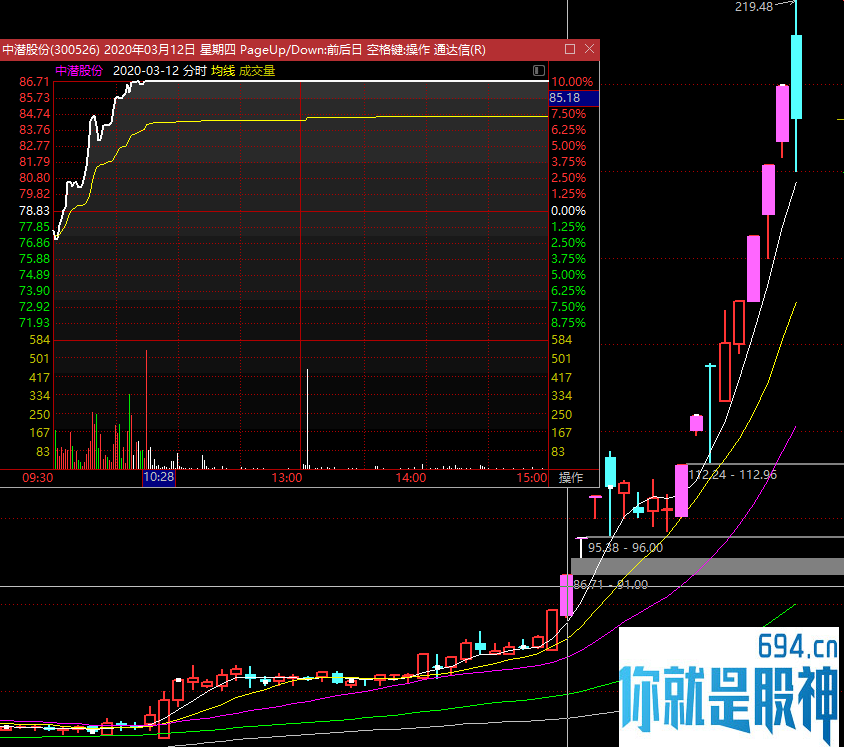844x747 pixels.
Task: Click the 84.74 price axis label
Action: click(x=34, y=114)
